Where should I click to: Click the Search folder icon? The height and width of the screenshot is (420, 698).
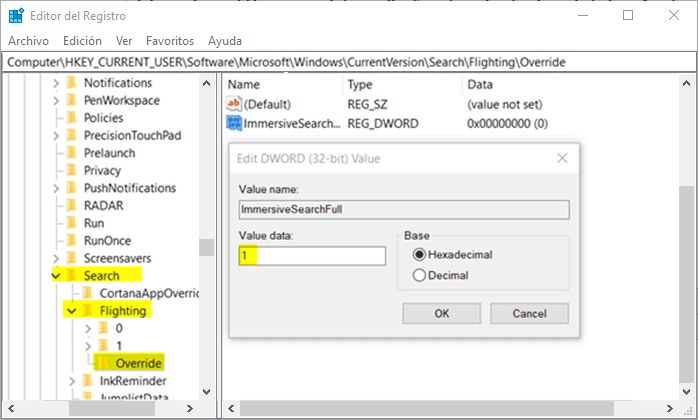[71, 275]
